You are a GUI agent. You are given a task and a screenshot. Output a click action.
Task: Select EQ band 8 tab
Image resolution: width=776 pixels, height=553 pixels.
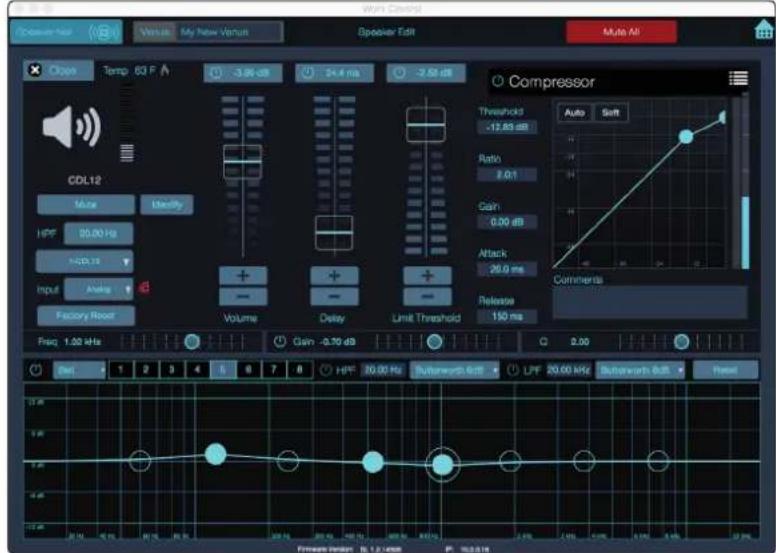[299, 370]
